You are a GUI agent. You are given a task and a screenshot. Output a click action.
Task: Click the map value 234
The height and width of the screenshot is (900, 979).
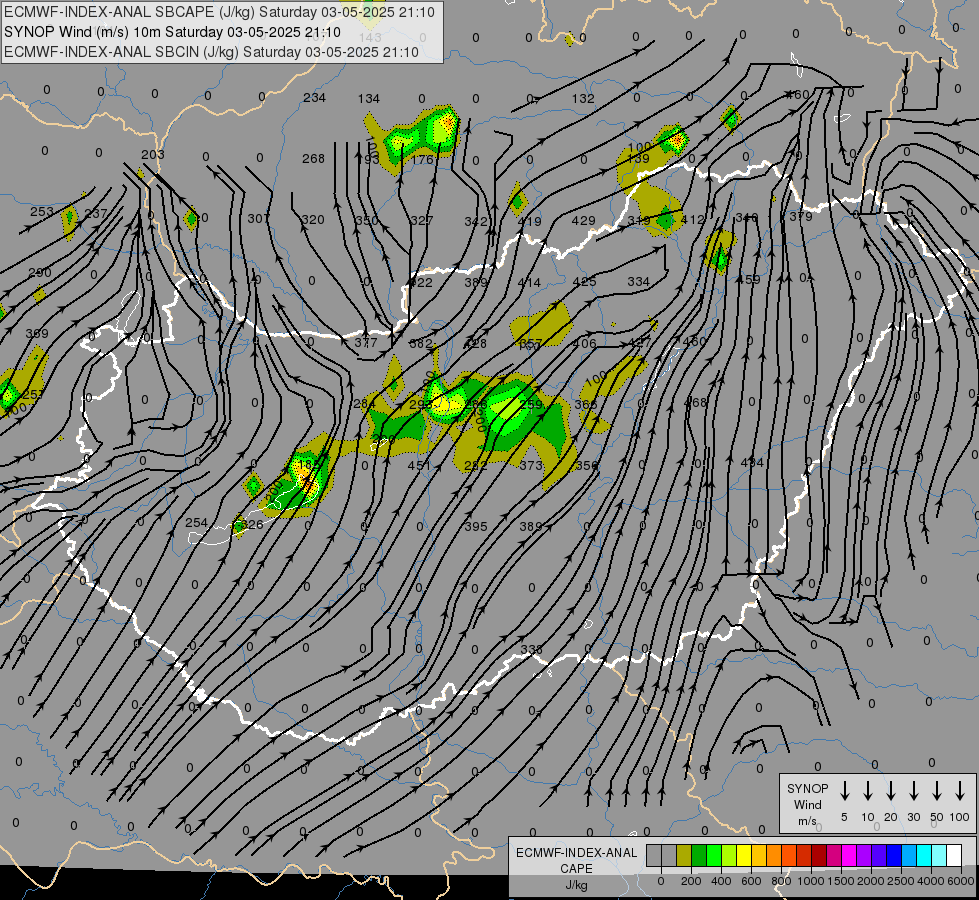click(314, 97)
